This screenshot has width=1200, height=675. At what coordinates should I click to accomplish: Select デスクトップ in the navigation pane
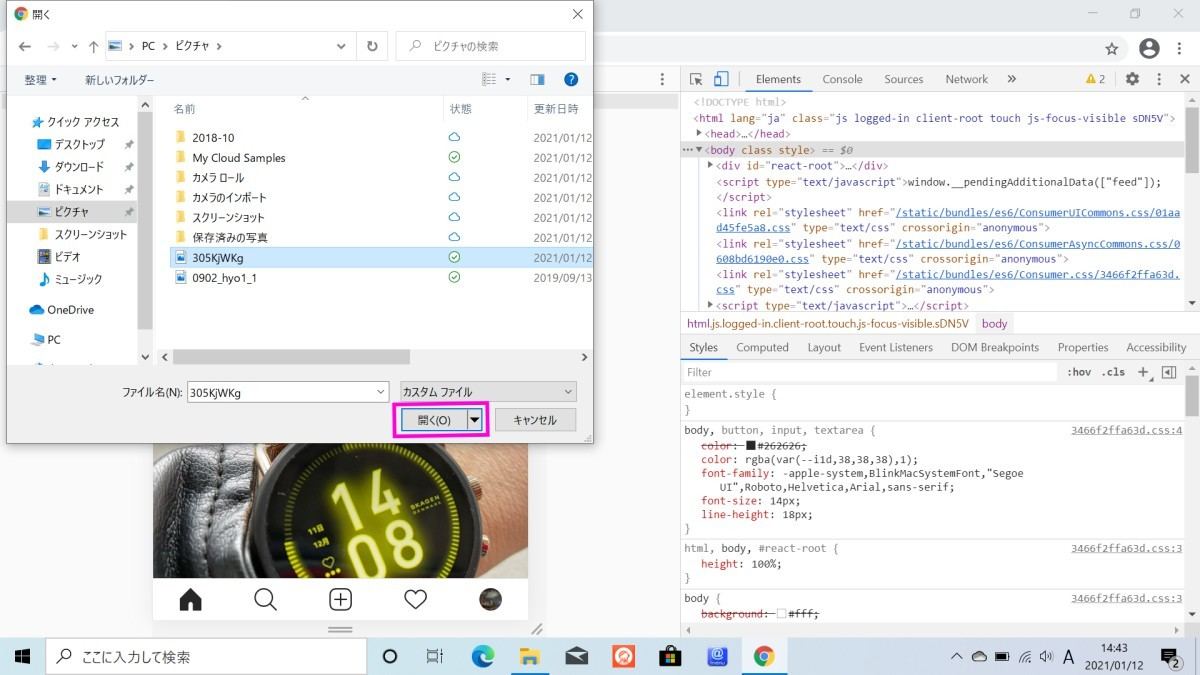point(79,144)
